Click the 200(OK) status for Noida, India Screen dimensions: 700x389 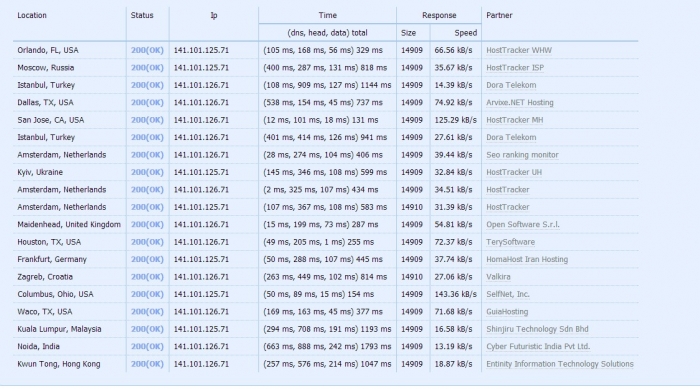click(147, 347)
